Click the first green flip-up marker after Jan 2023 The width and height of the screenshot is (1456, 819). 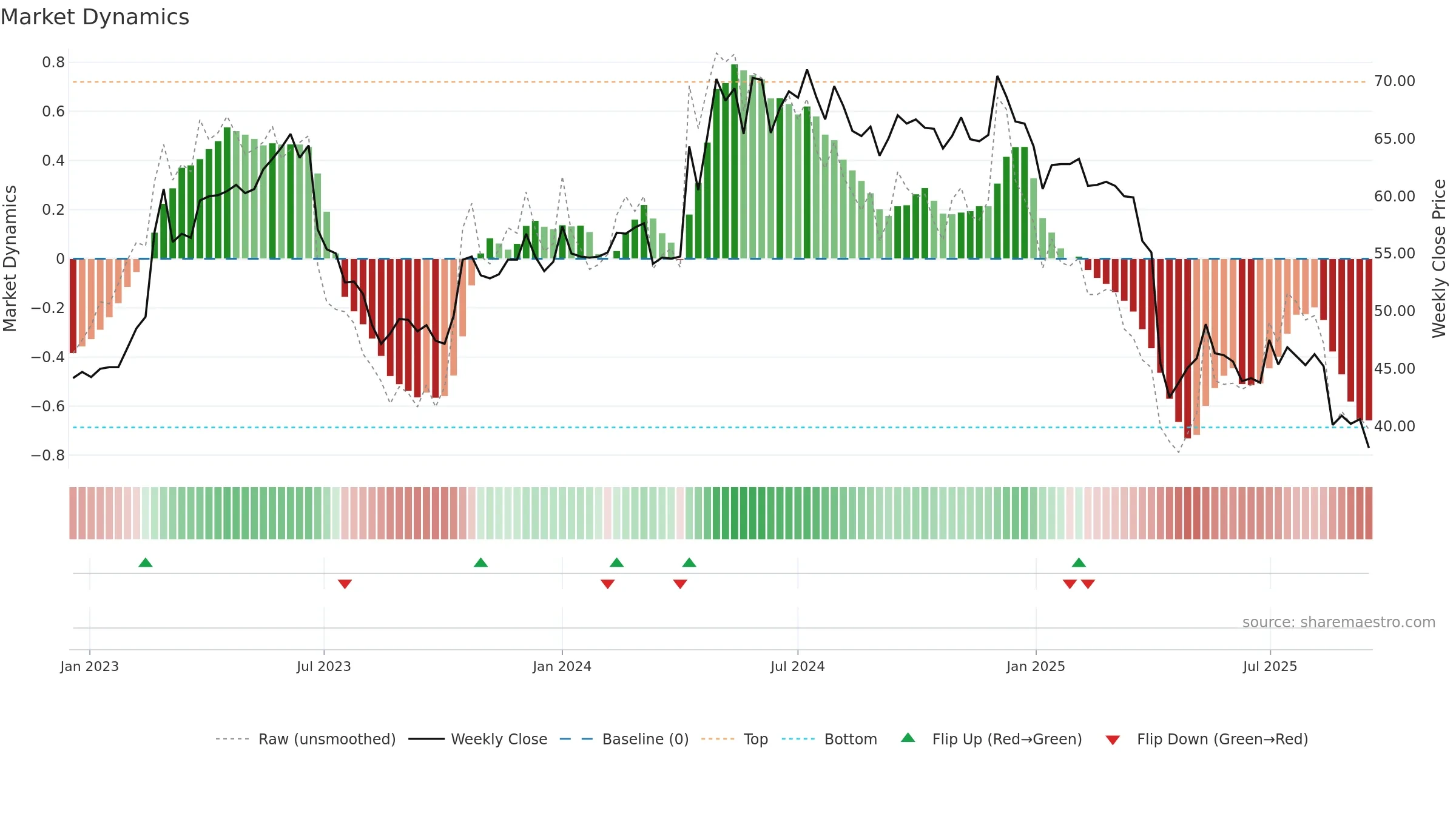pyautogui.click(x=146, y=562)
